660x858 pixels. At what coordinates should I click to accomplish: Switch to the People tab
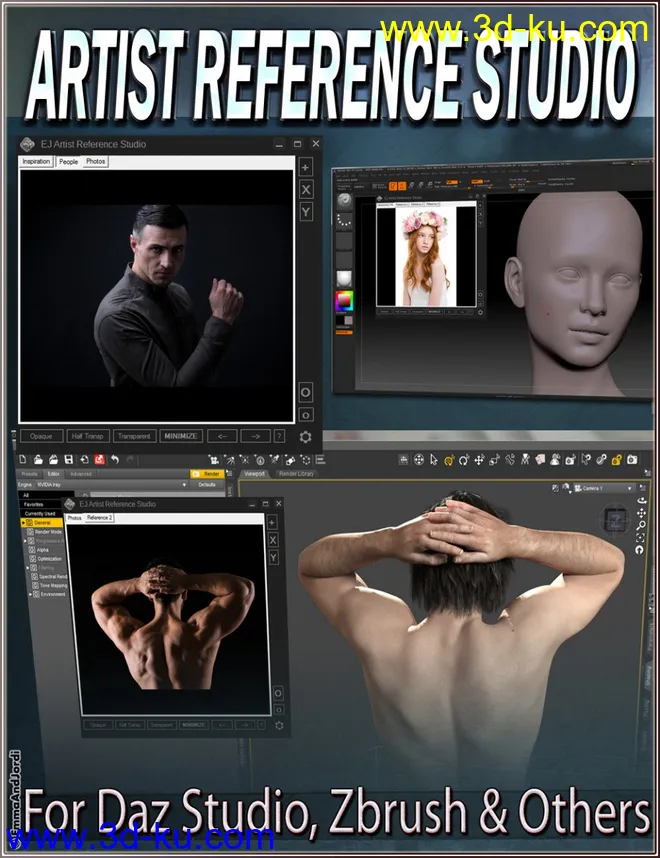point(68,161)
